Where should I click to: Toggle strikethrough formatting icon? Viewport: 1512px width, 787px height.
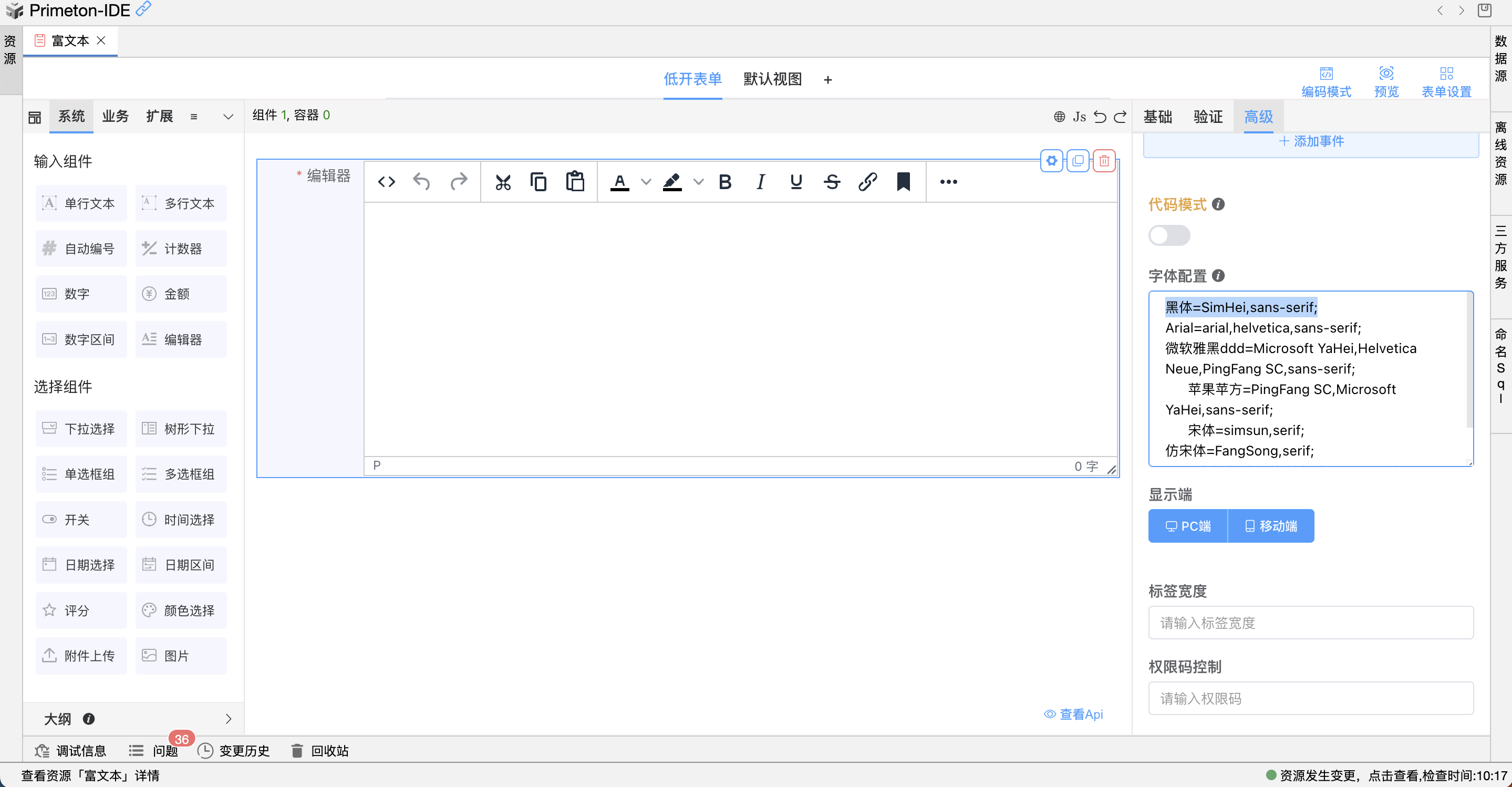831,182
